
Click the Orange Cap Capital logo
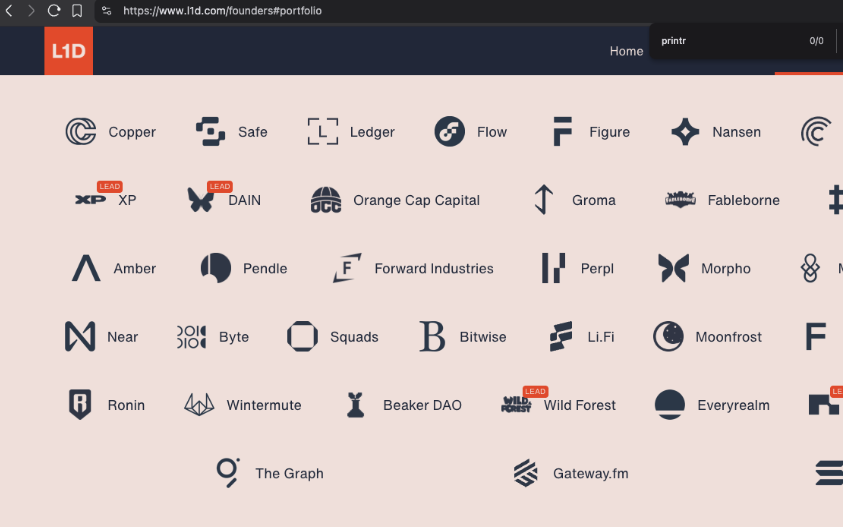coord(326,200)
